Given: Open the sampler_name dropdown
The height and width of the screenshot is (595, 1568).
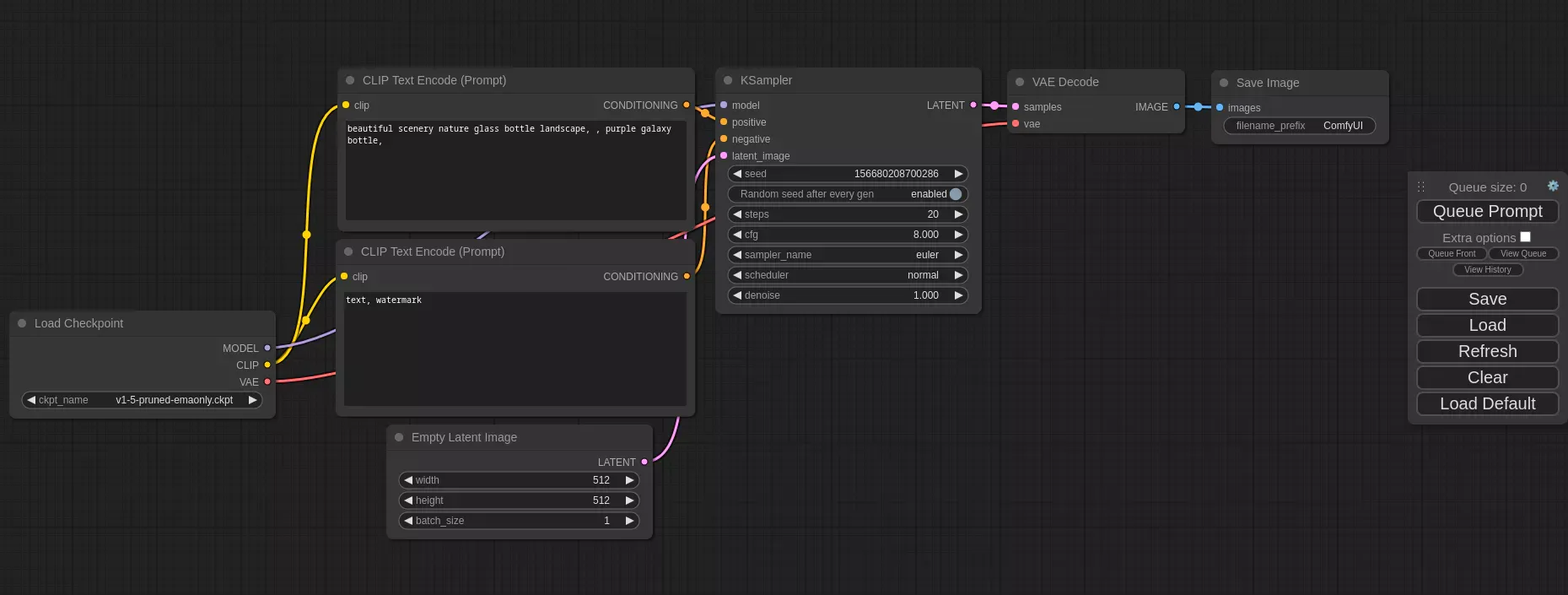Looking at the screenshot, I should [848, 255].
